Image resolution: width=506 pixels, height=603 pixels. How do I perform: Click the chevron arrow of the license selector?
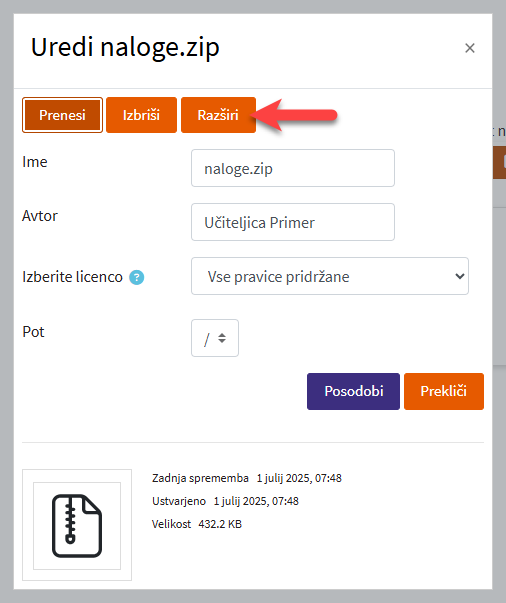point(459,276)
